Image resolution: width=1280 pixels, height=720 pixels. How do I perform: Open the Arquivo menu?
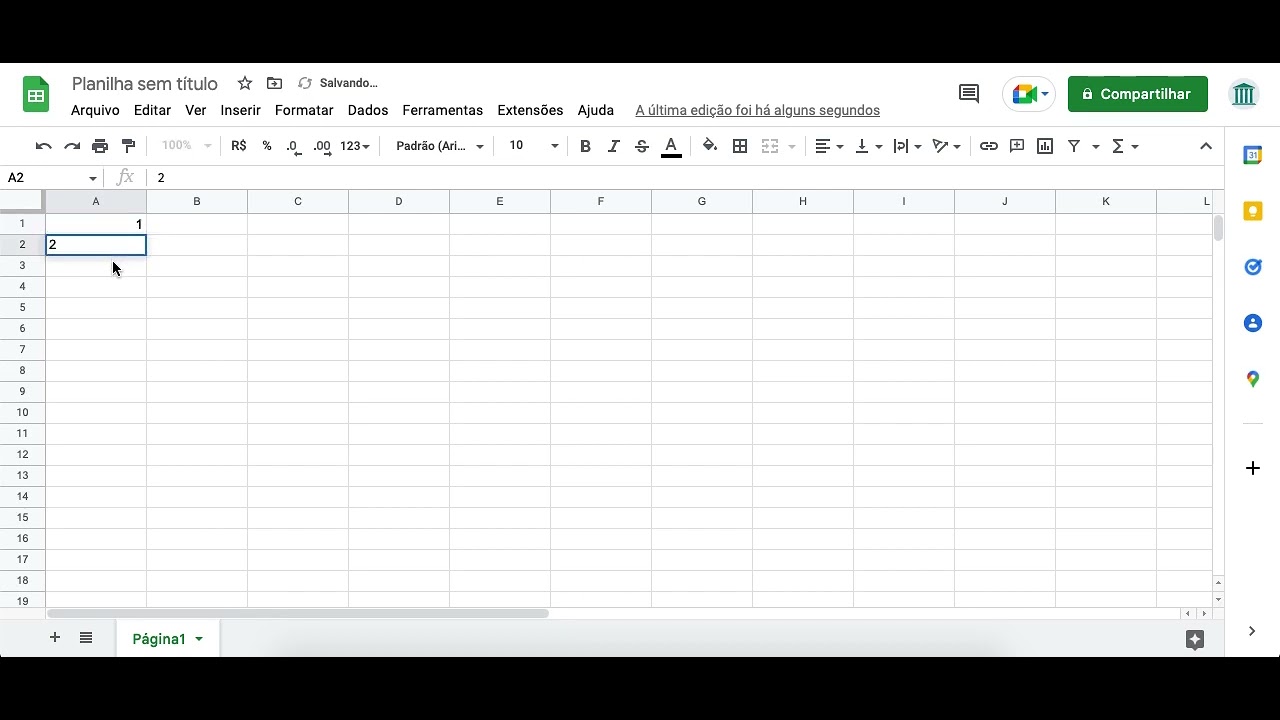[95, 110]
